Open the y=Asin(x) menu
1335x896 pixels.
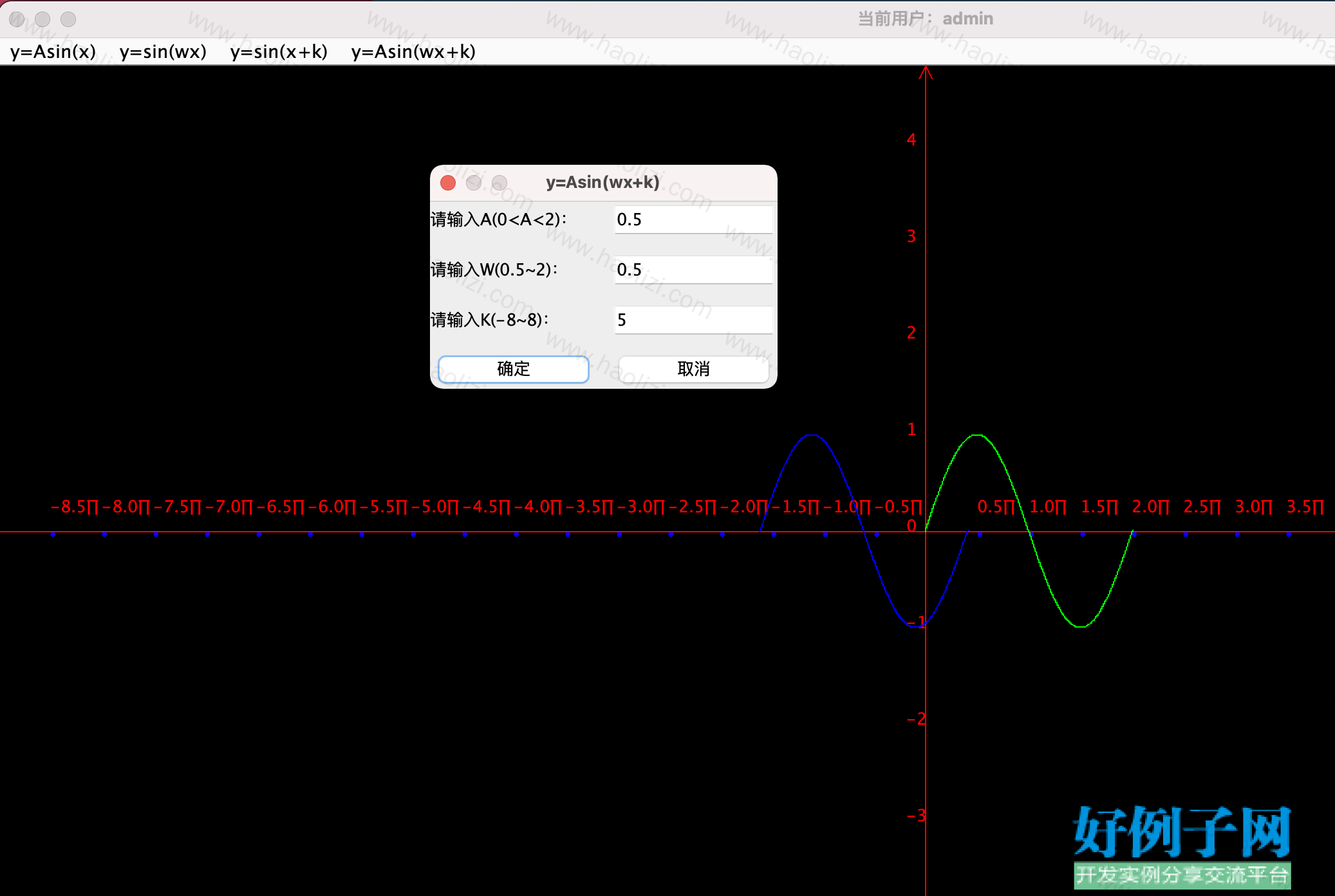click(53, 51)
